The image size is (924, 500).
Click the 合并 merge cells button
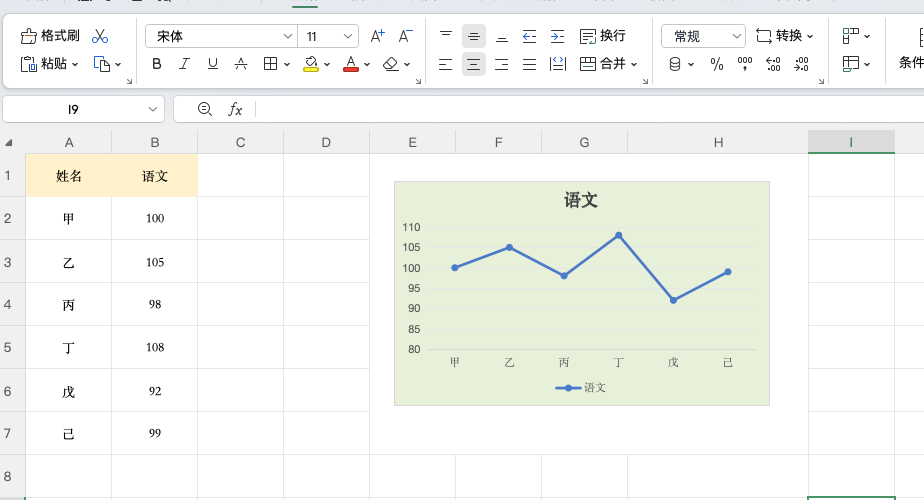click(x=603, y=64)
